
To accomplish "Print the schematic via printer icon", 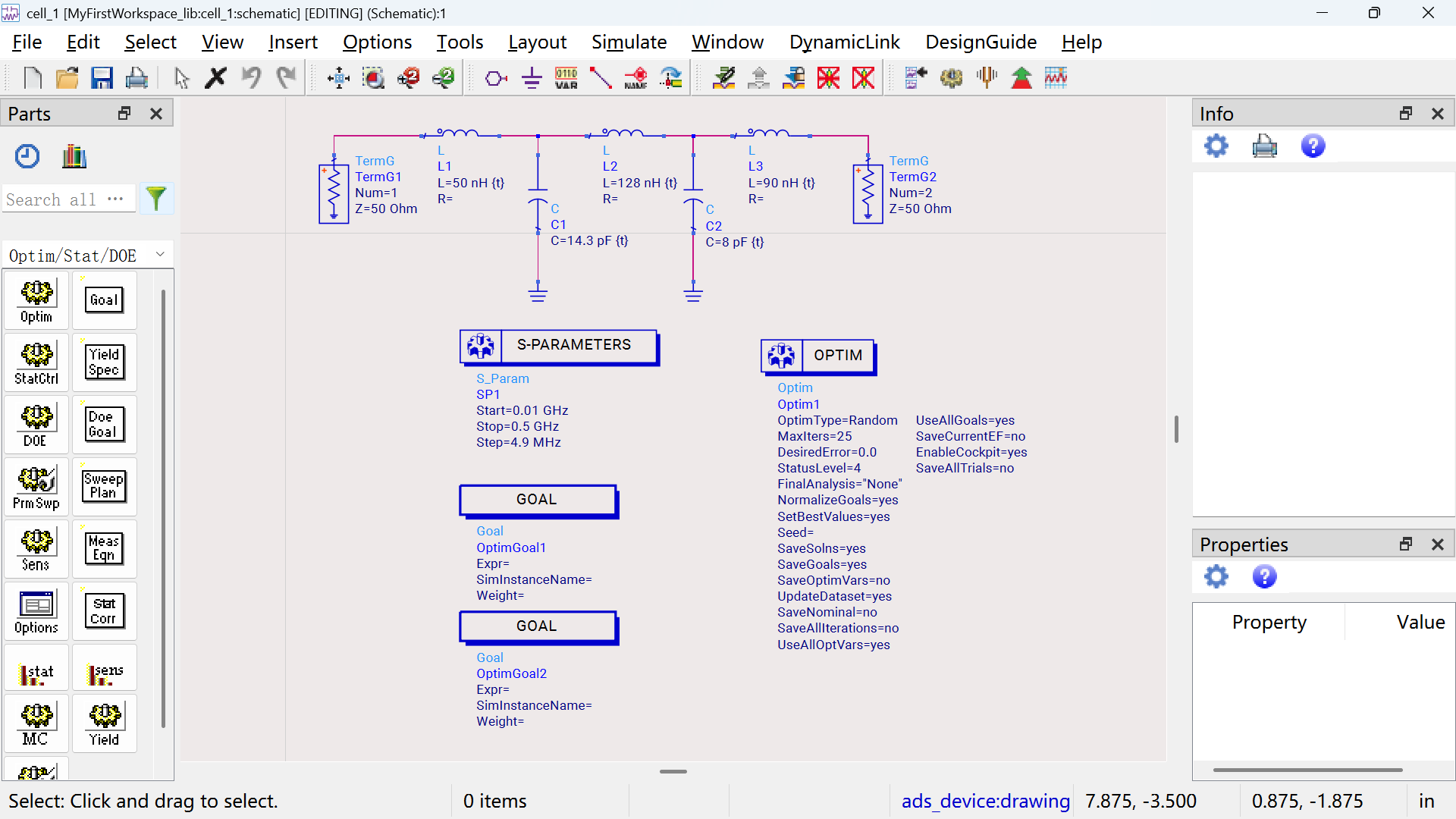I will coord(136,77).
